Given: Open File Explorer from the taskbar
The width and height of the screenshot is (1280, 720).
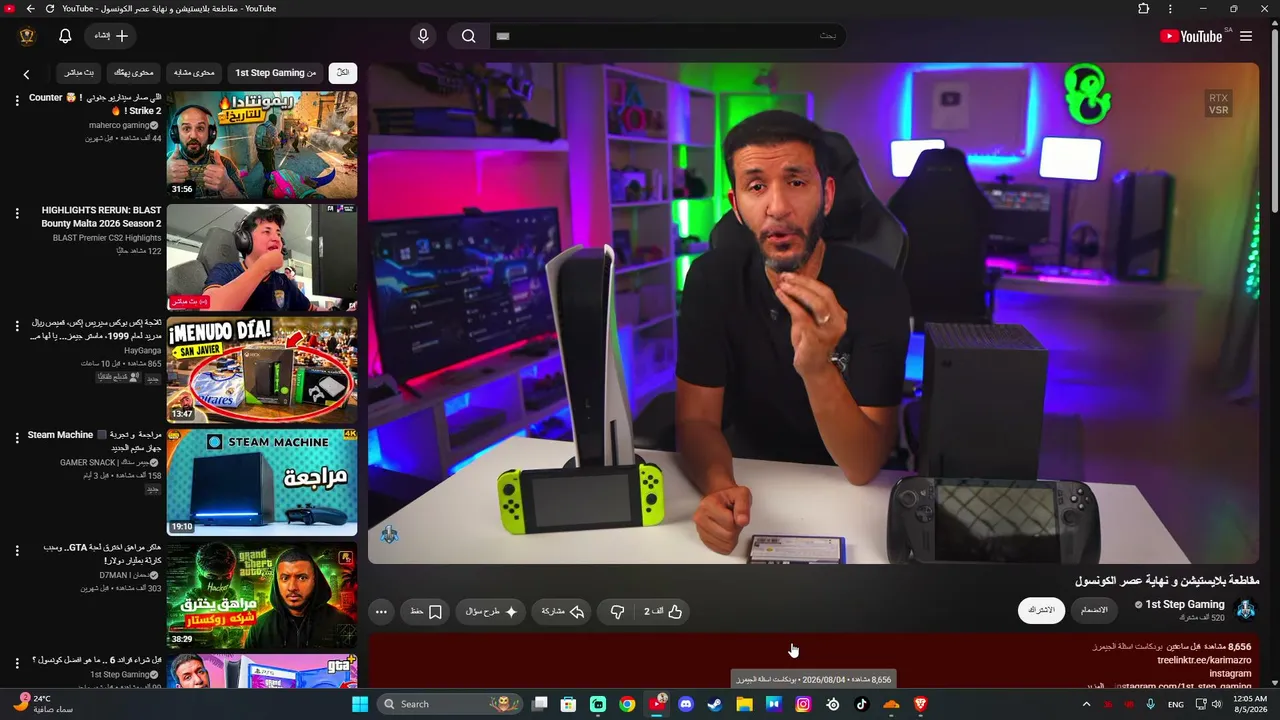Looking at the screenshot, I should pyautogui.click(x=744, y=704).
